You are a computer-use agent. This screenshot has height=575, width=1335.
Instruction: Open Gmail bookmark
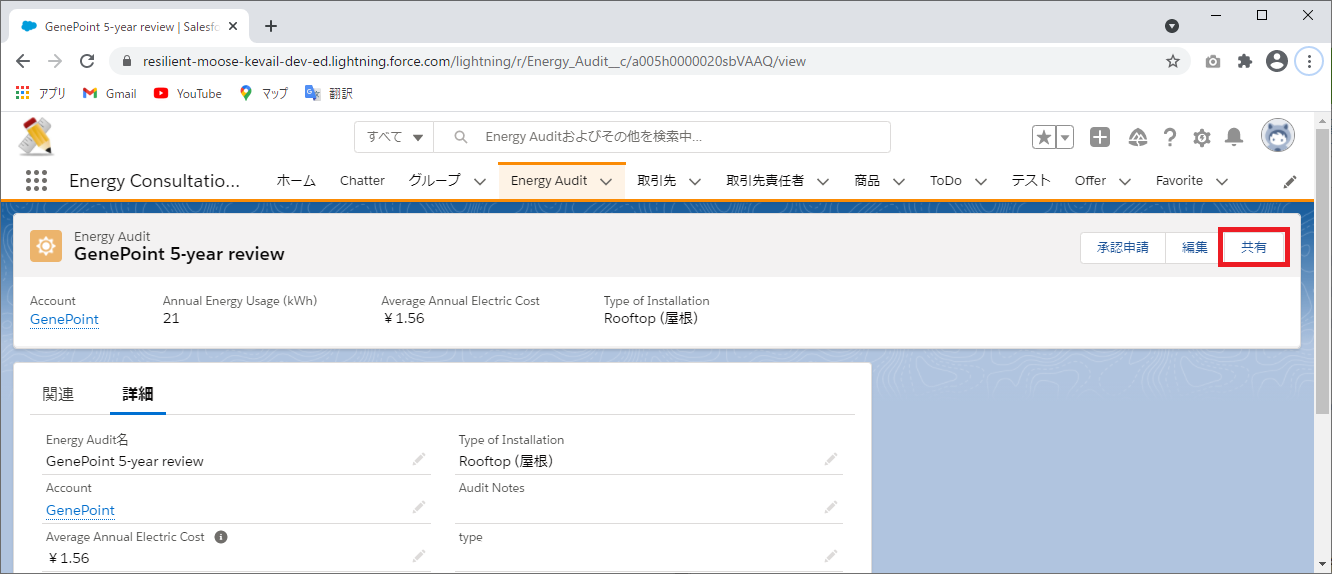coord(109,93)
